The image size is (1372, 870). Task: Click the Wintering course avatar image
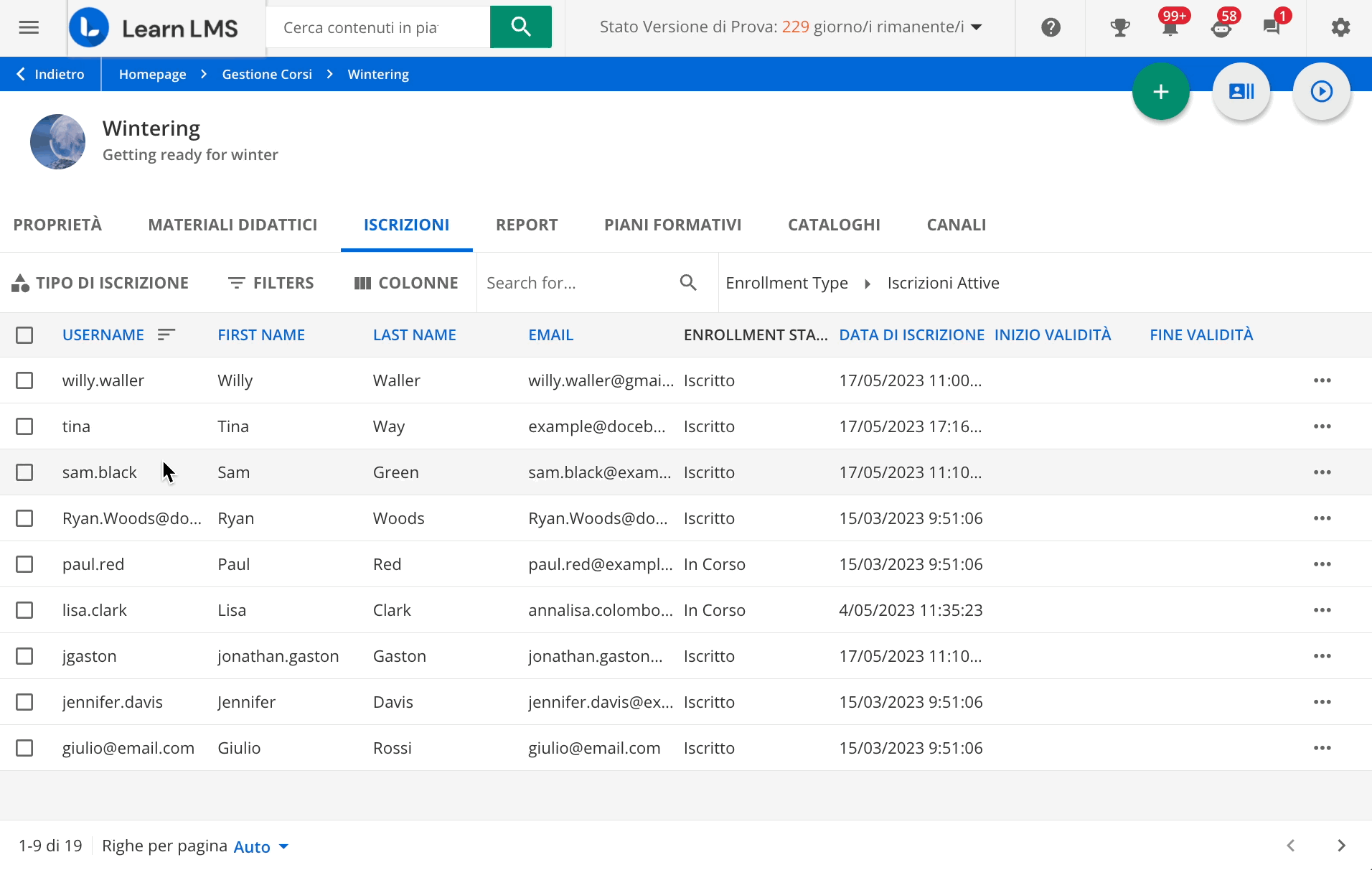click(x=57, y=141)
